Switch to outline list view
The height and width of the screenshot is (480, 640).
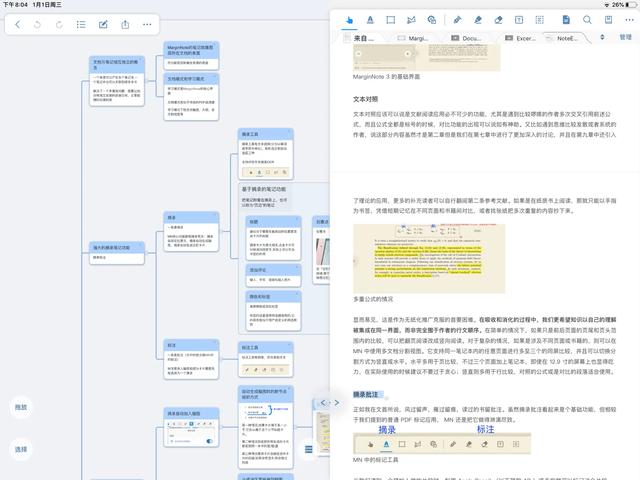[81, 24]
